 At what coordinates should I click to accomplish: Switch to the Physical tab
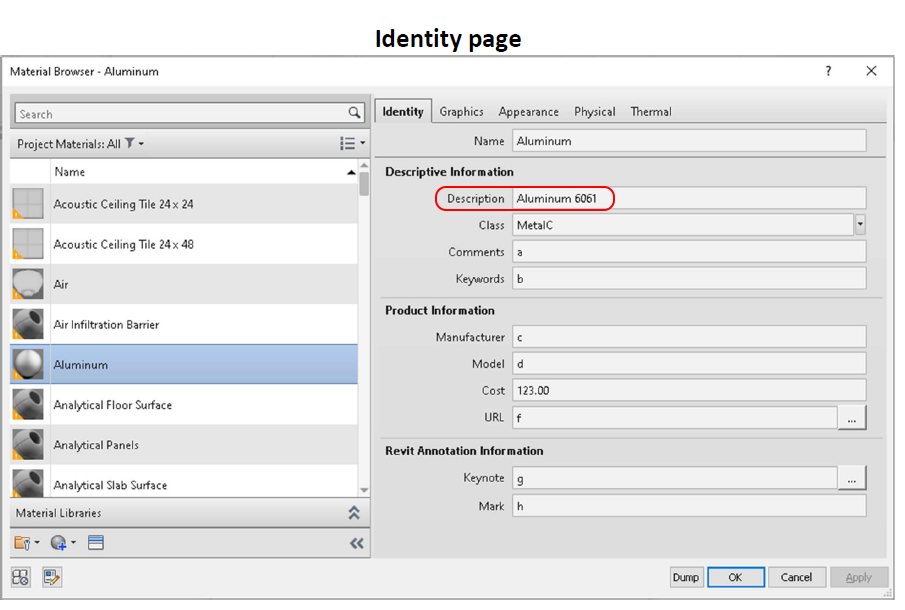coord(594,111)
